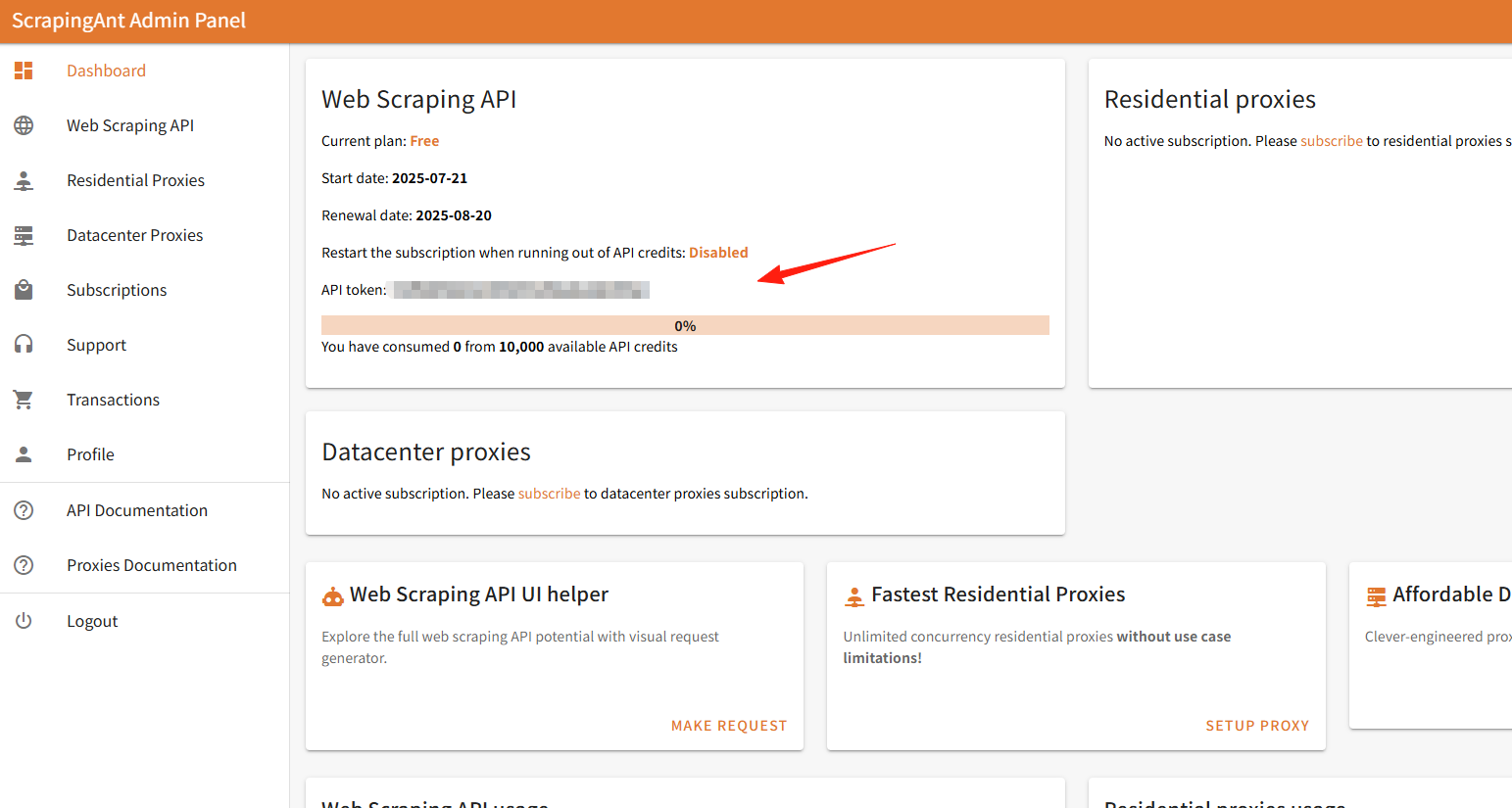The image size is (1512, 808).
Task: Open the Transactions page
Action: (x=145, y=400)
